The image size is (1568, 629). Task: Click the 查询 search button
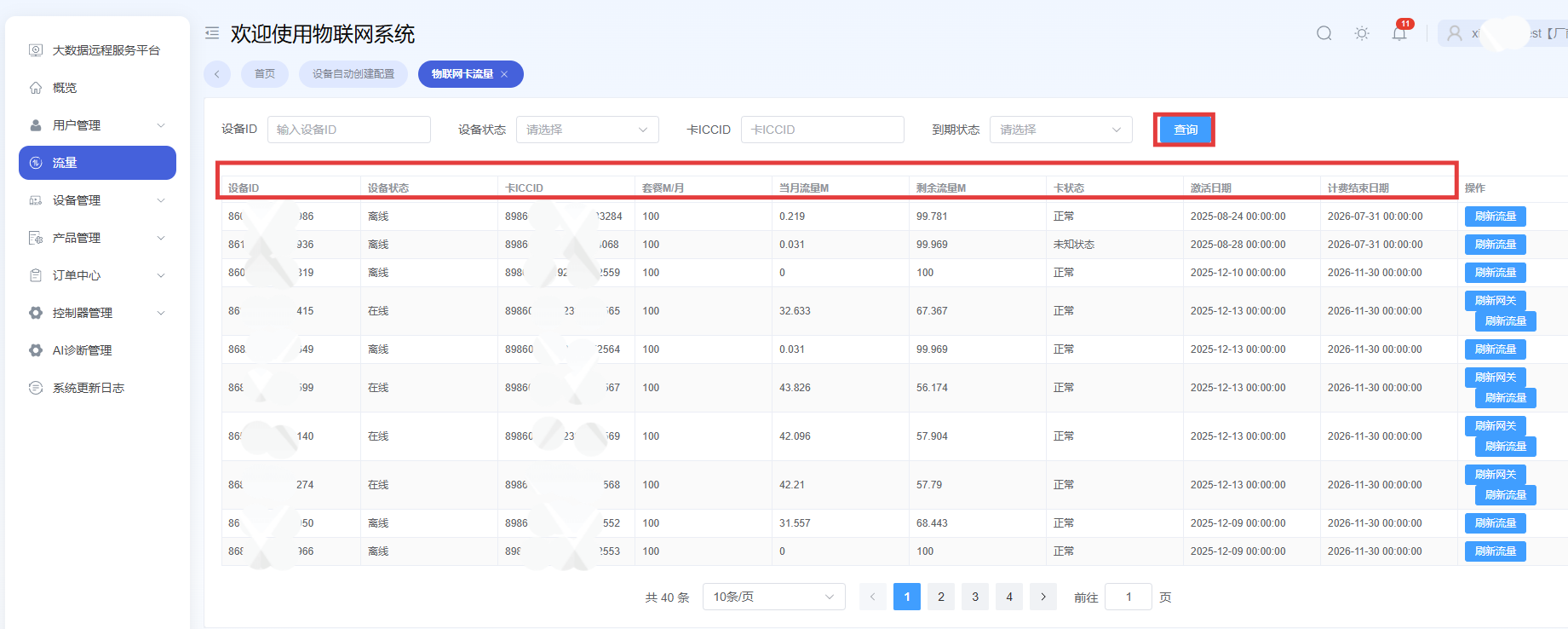(1186, 130)
